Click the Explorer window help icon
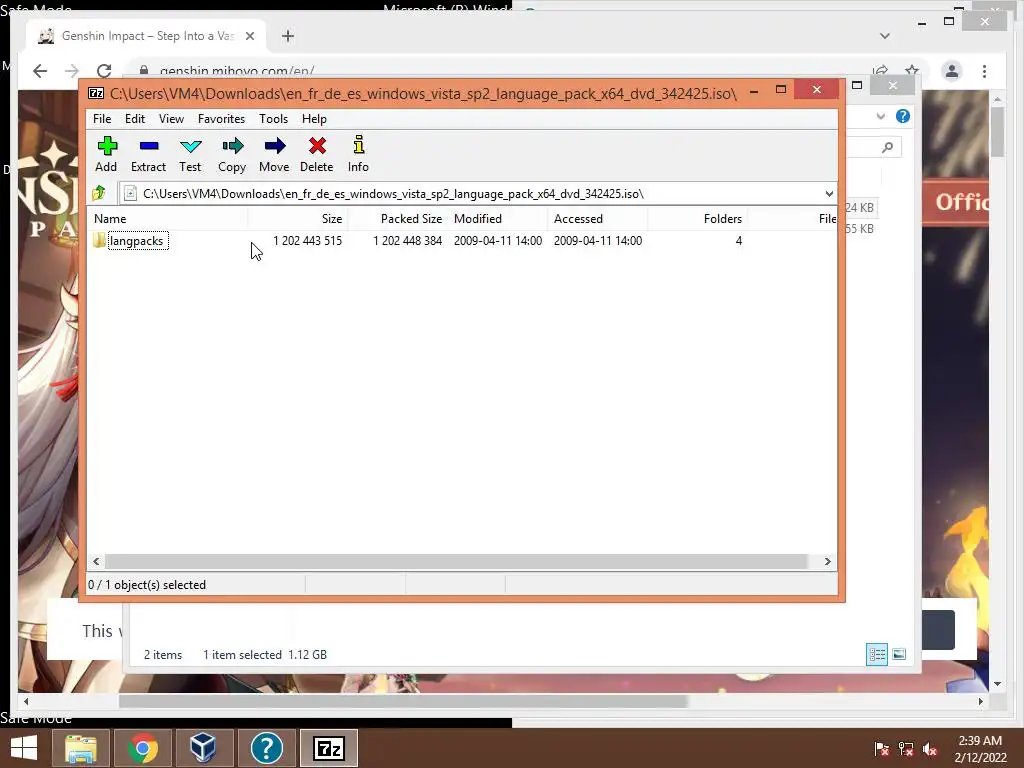Viewport: 1024px width, 768px height. coord(903,116)
